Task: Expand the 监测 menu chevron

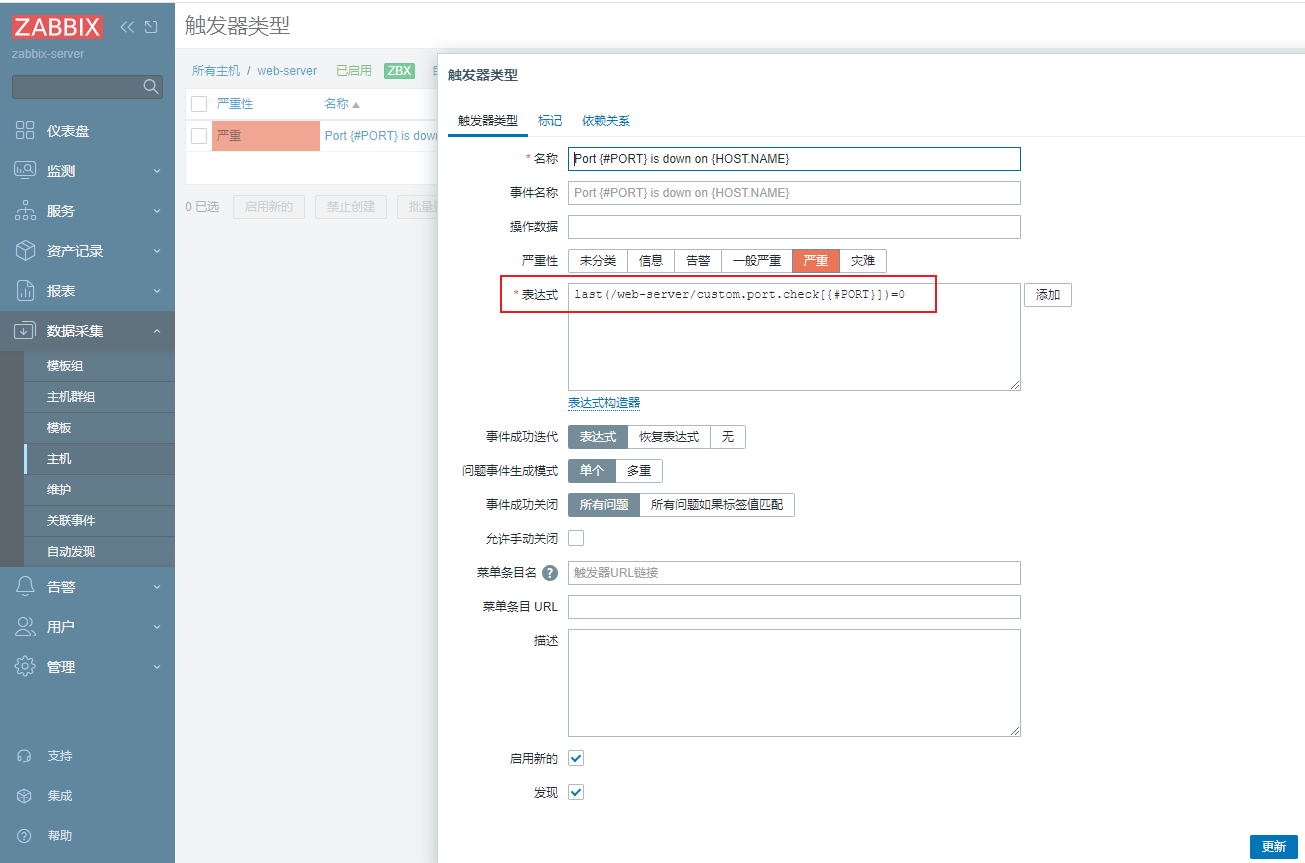Action: [157, 171]
